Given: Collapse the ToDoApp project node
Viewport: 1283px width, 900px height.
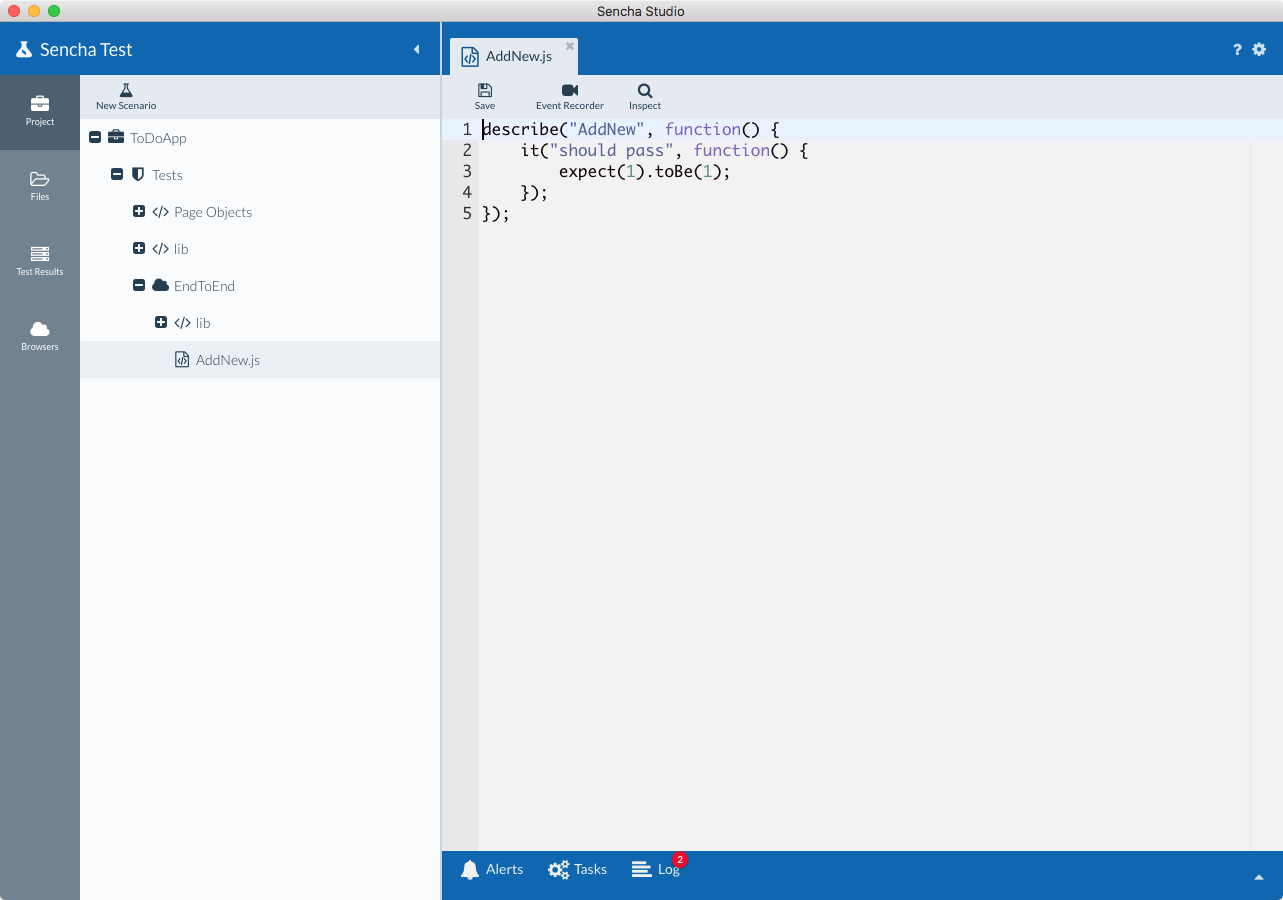Looking at the screenshot, I should (95, 138).
